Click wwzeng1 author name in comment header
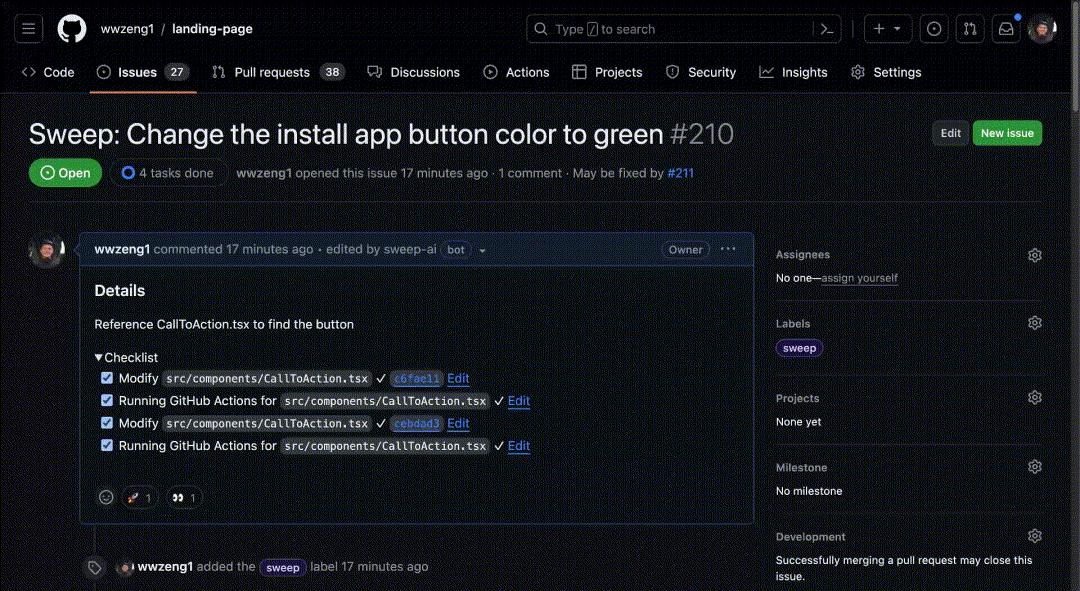The image size is (1080, 591). click(x=122, y=249)
